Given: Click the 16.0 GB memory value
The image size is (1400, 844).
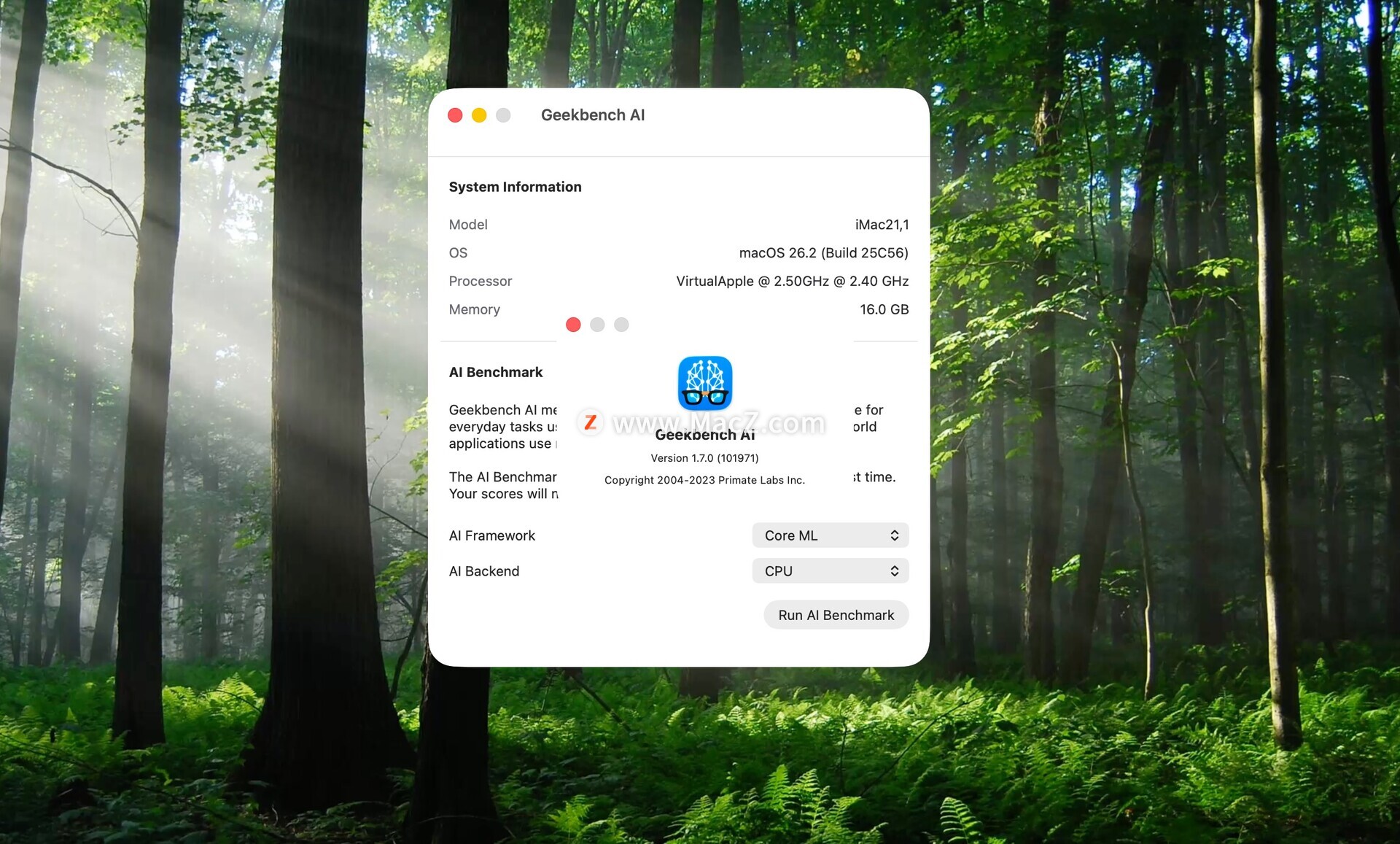Looking at the screenshot, I should [884, 309].
